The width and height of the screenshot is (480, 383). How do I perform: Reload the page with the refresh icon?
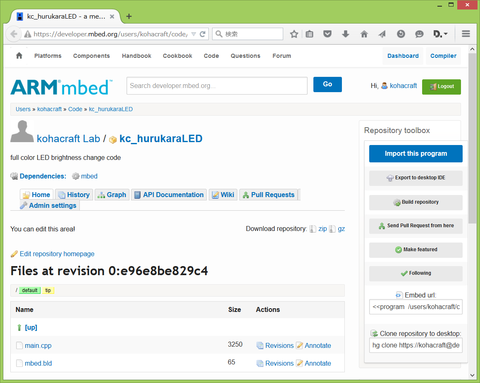[202, 34]
